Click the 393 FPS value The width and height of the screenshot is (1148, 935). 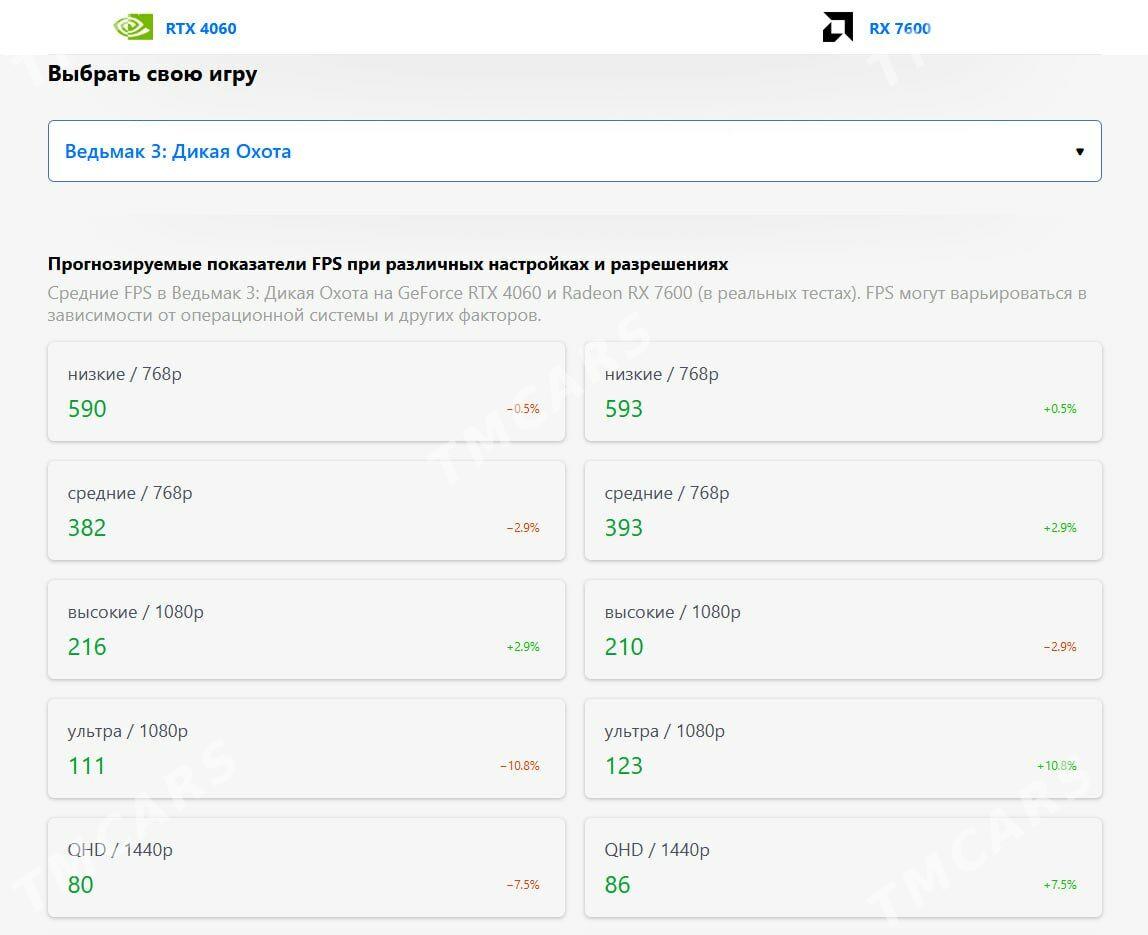click(624, 528)
